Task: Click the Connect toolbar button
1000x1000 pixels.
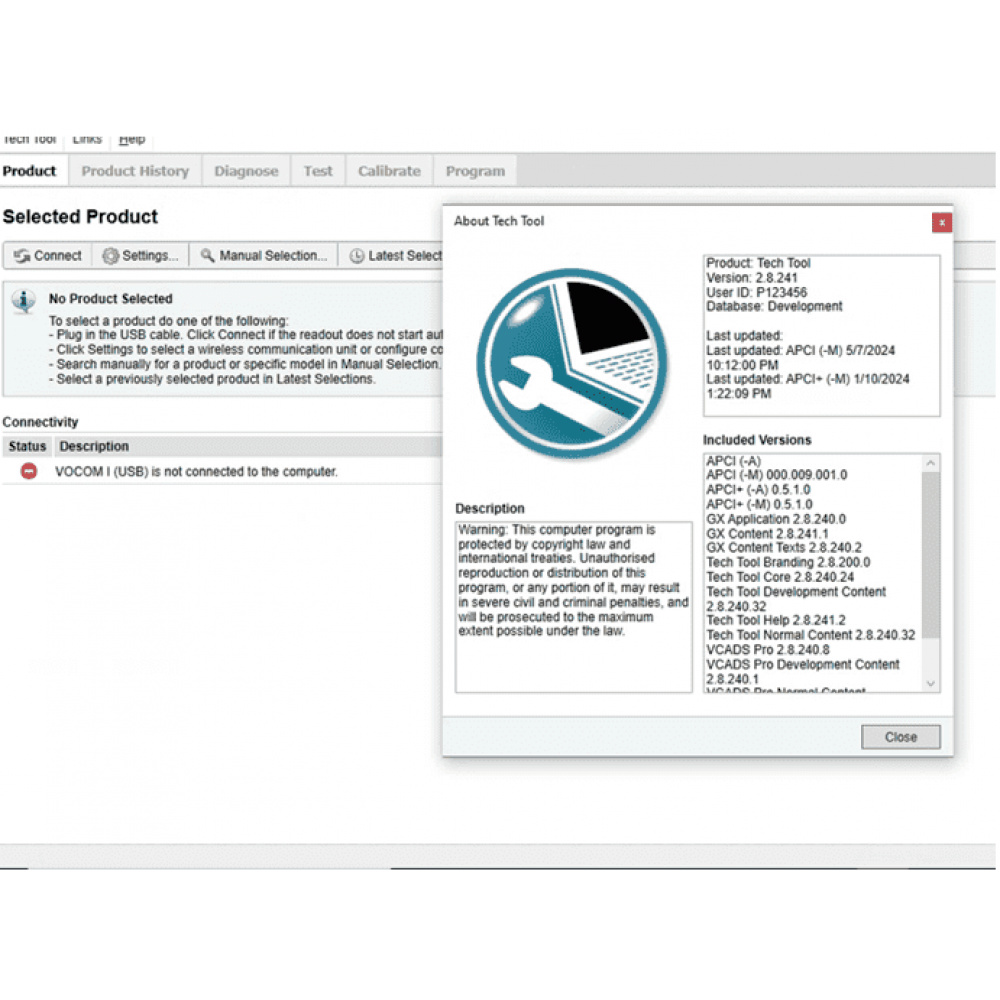Action: click(x=48, y=256)
